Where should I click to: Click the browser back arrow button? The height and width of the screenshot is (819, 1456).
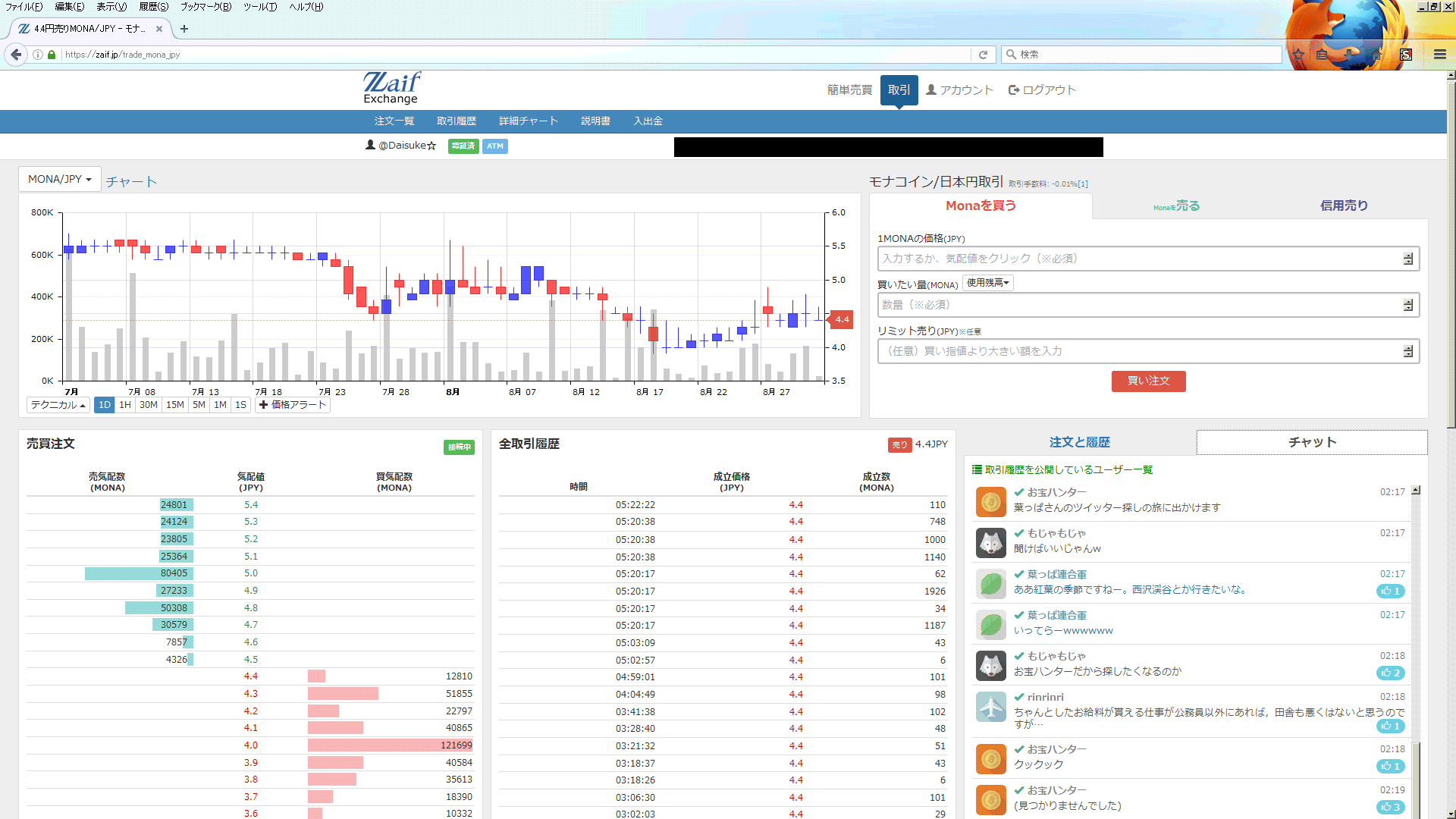(16, 55)
